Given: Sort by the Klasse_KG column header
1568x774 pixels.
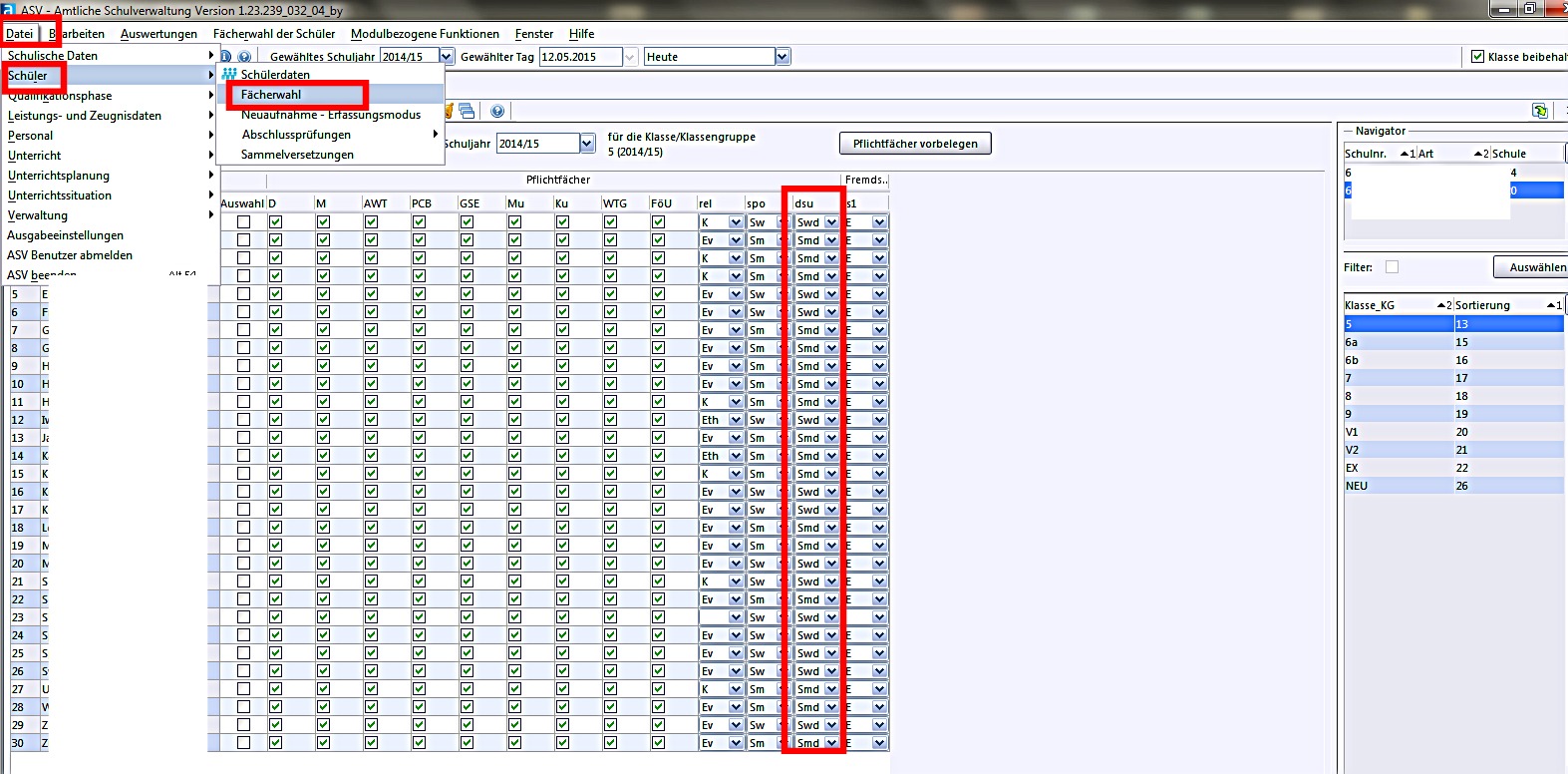Looking at the screenshot, I should 1398,305.
